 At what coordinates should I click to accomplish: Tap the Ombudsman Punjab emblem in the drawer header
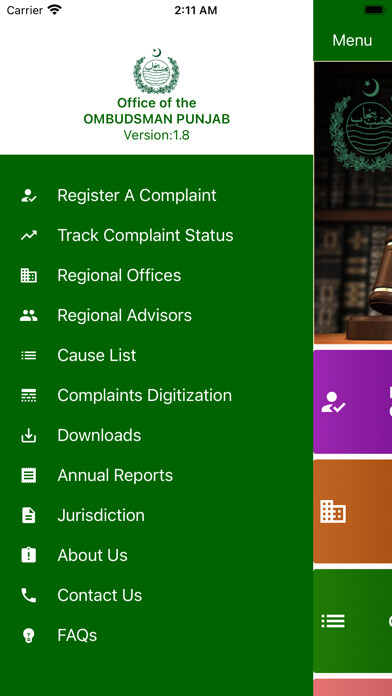(156, 71)
